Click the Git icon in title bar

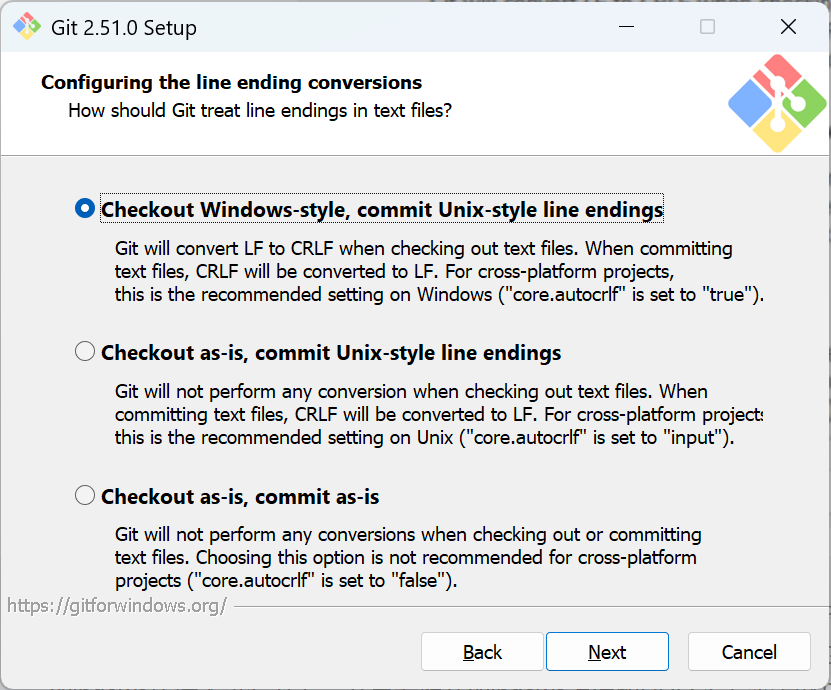point(26,26)
